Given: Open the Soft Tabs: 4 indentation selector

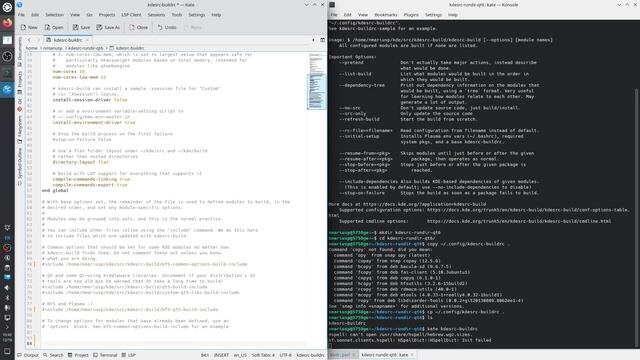Looking at the screenshot, I should coord(263,355).
